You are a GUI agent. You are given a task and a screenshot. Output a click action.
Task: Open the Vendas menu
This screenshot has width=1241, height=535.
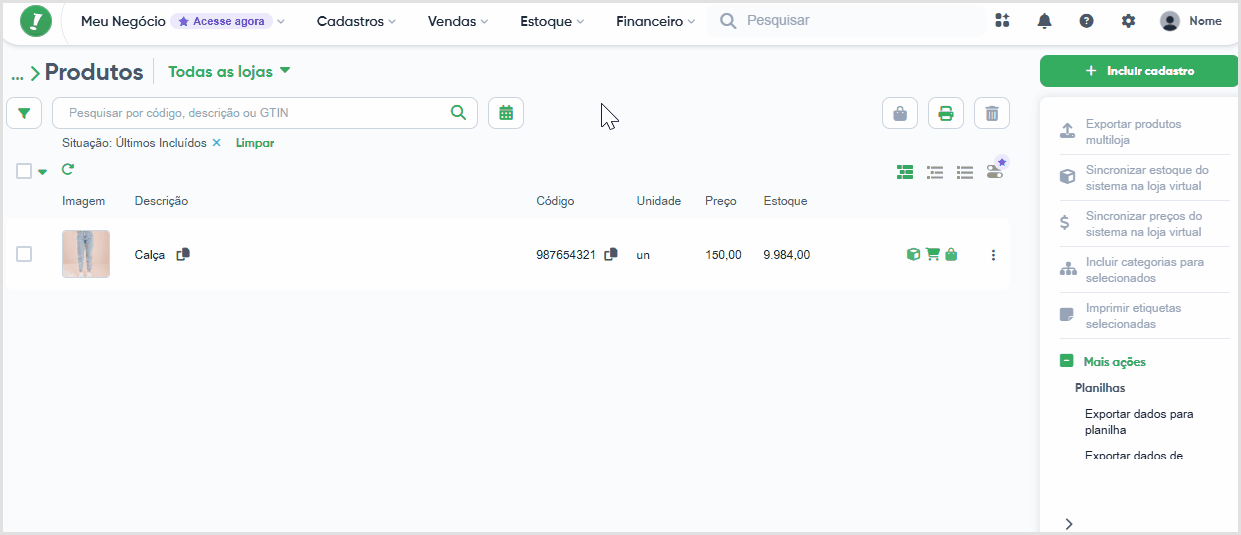pyautogui.click(x=458, y=21)
